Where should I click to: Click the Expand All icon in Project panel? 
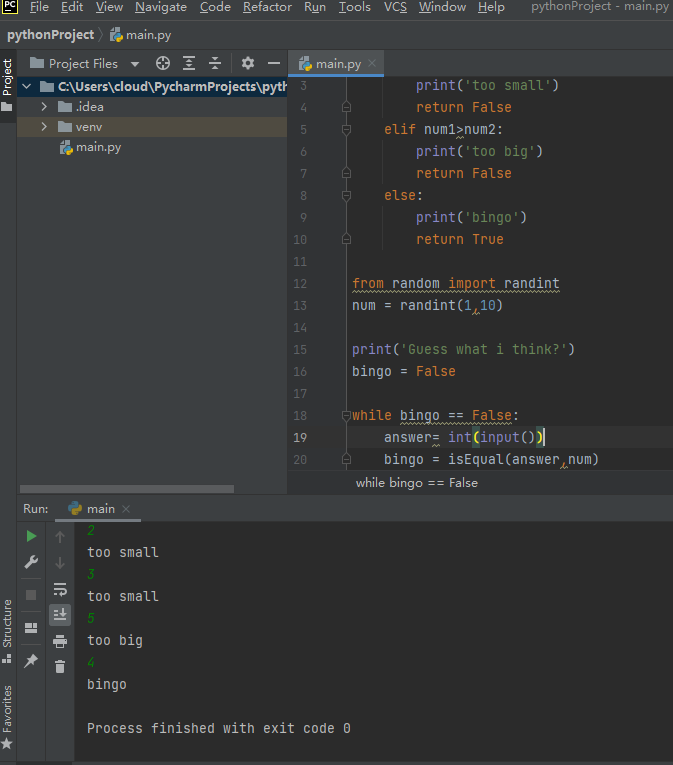[189, 63]
